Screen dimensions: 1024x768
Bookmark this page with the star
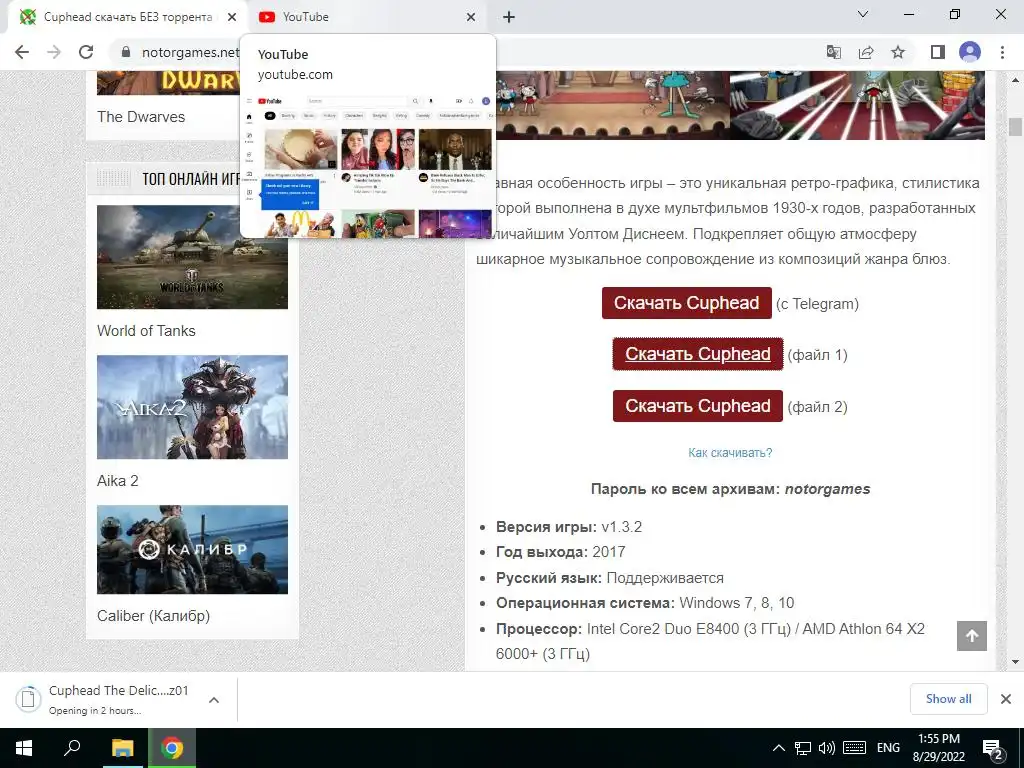click(898, 52)
